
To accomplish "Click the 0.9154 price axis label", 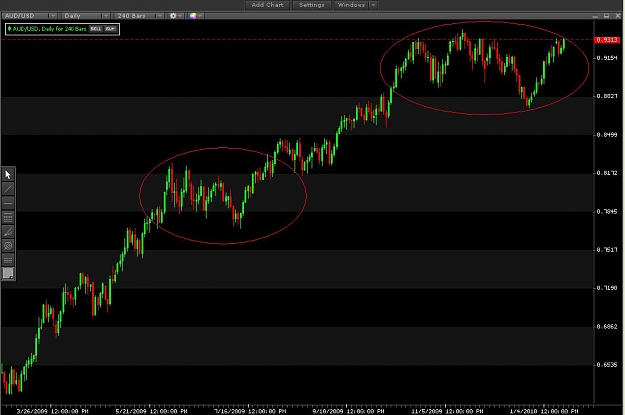I will 607,58.
